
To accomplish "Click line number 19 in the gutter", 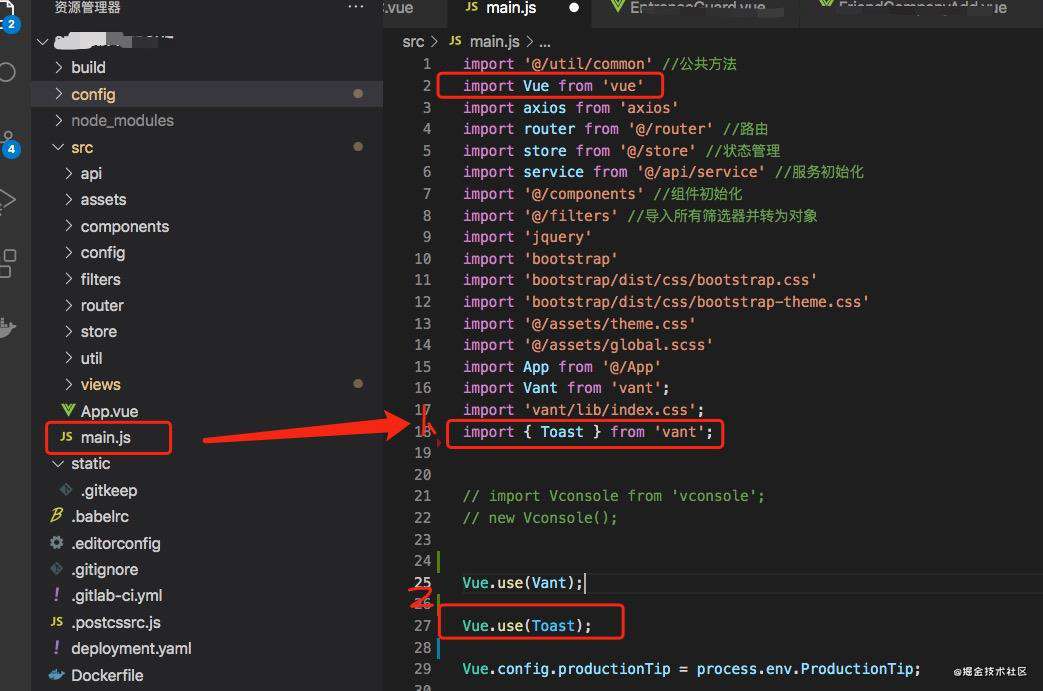I will pyautogui.click(x=423, y=453).
